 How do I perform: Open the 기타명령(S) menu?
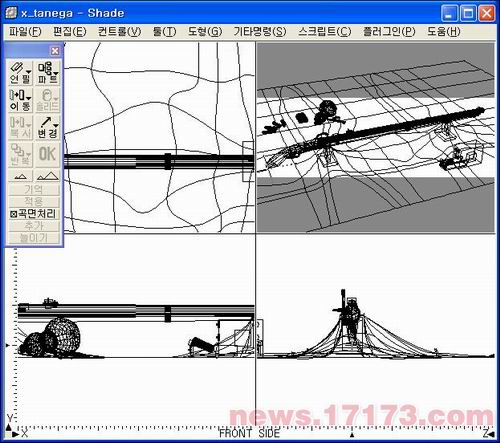[260, 32]
